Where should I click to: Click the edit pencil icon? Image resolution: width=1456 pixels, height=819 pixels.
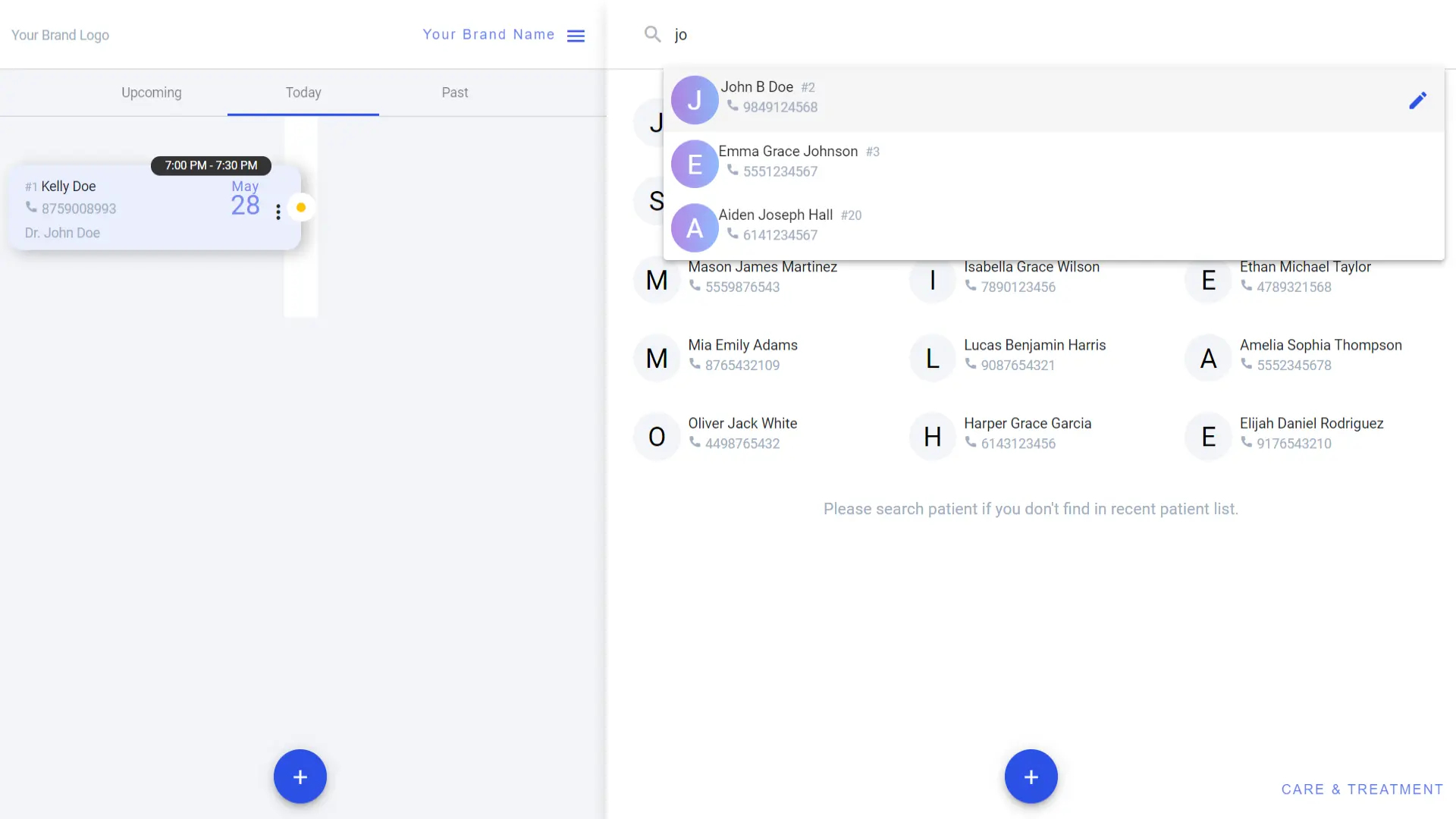tap(1418, 100)
